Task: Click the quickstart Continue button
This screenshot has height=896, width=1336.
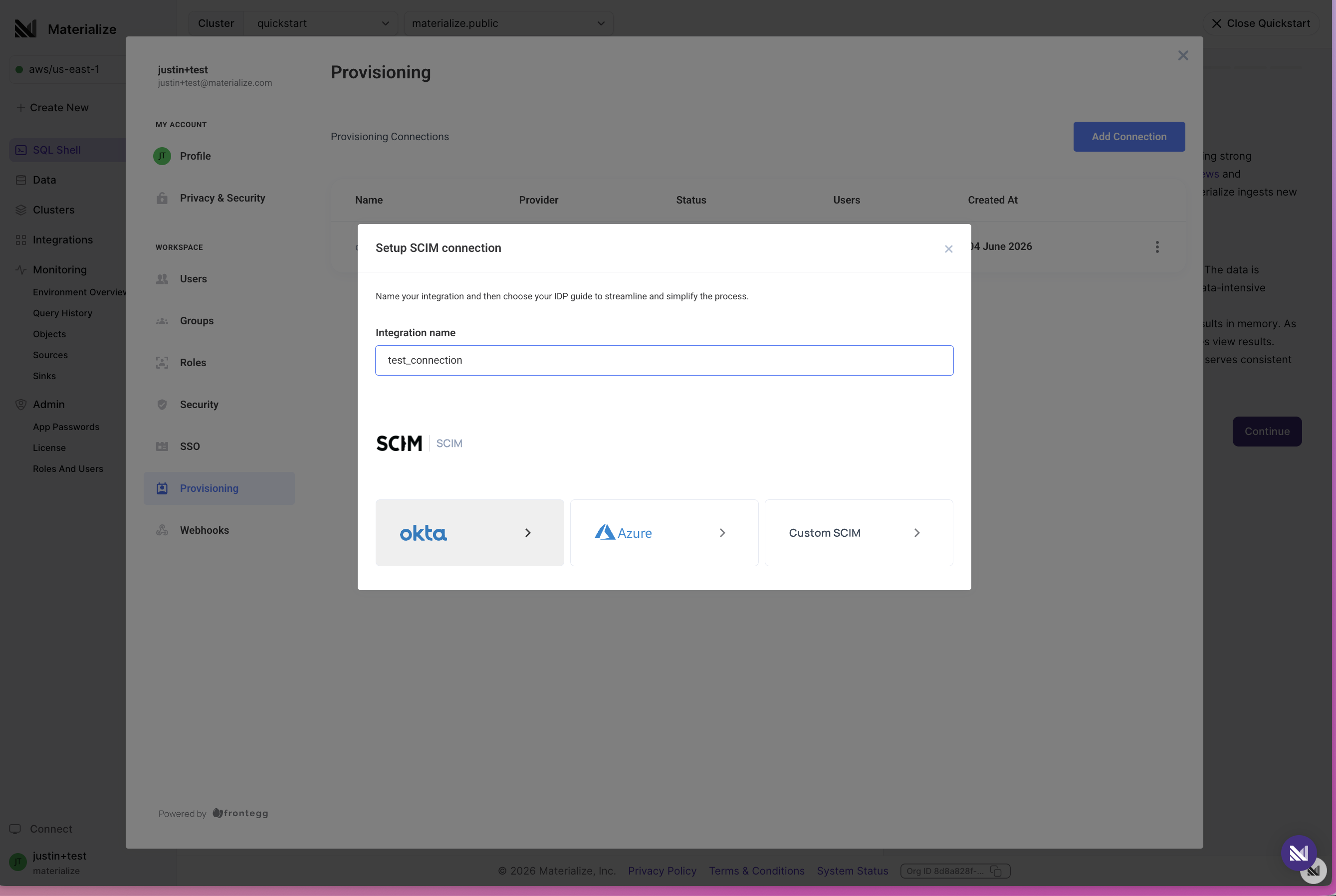Action: point(1267,432)
